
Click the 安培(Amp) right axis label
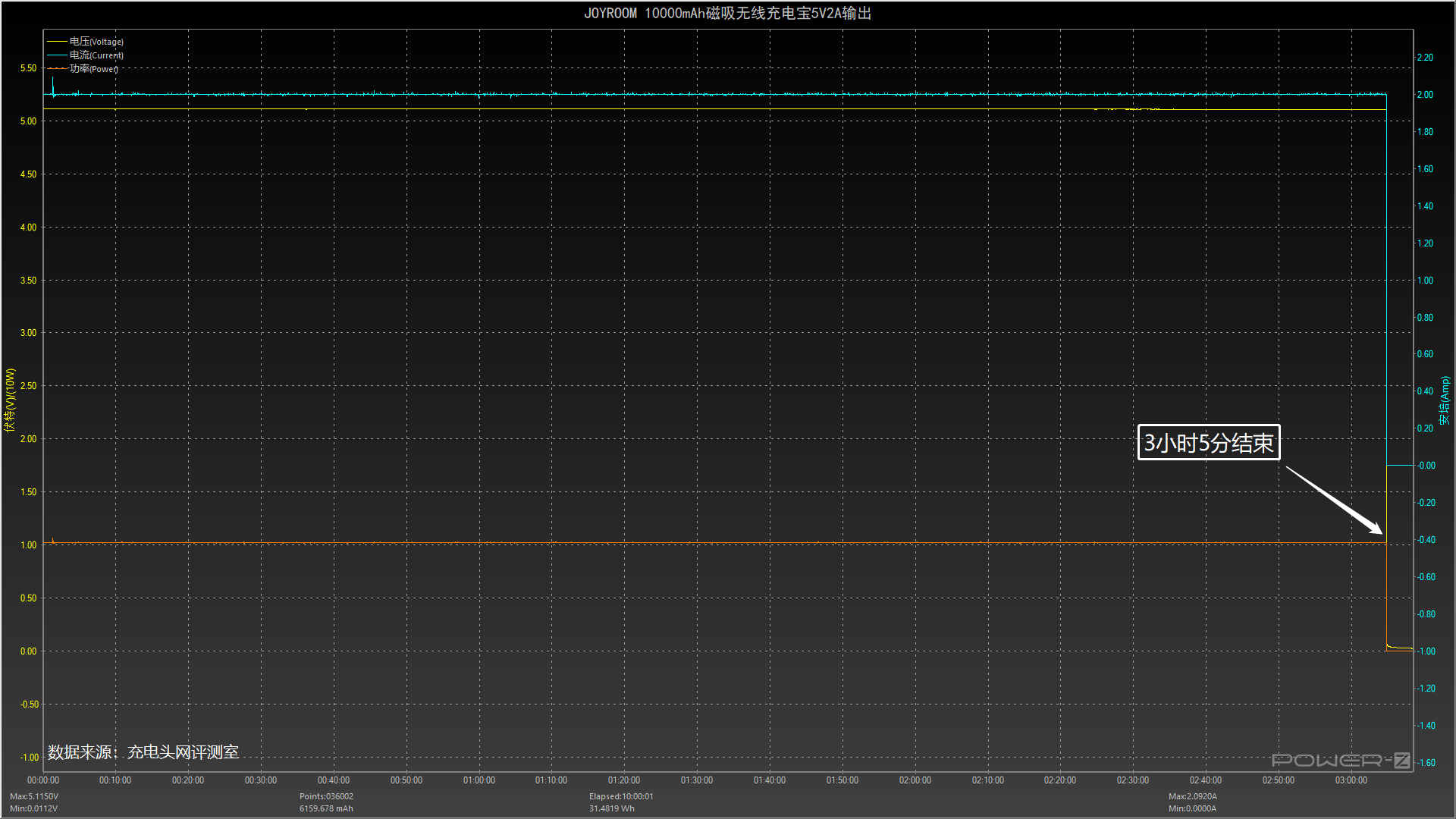point(1445,400)
